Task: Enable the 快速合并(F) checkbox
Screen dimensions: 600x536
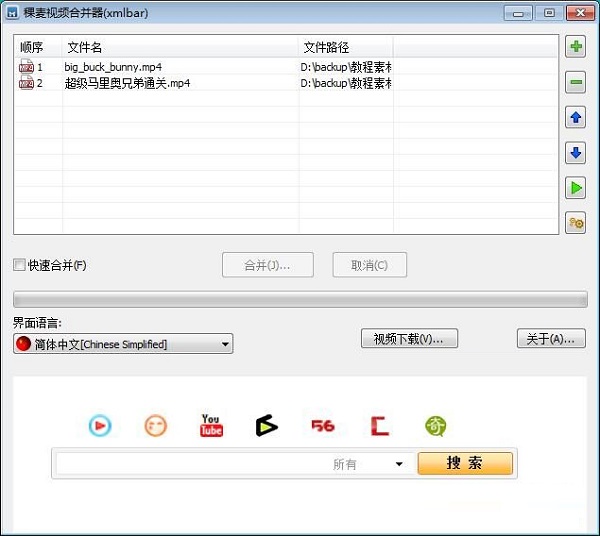Action: [x=19, y=265]
